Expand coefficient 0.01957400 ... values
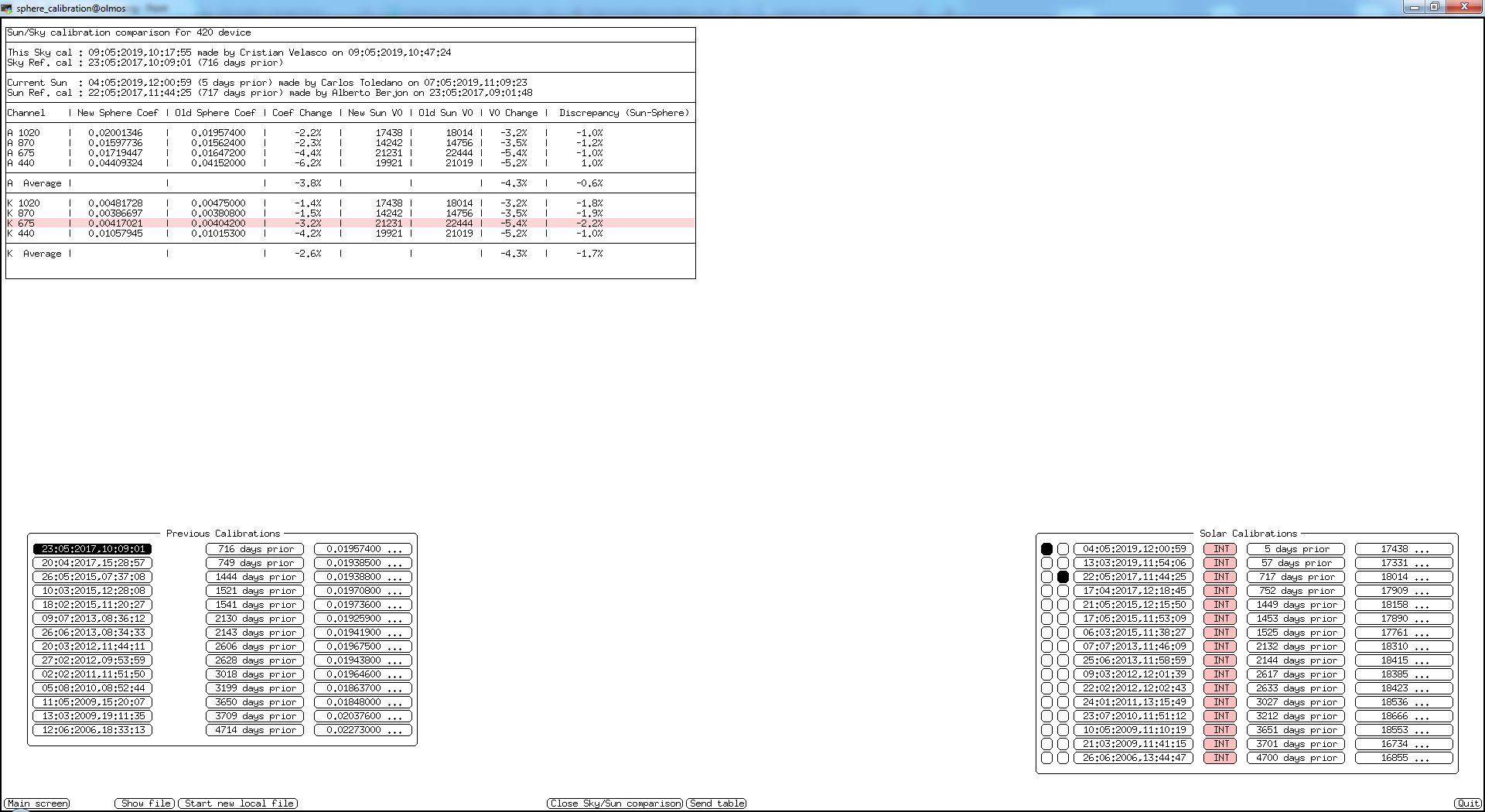1485x812 pixels. [x=364, y=549]
